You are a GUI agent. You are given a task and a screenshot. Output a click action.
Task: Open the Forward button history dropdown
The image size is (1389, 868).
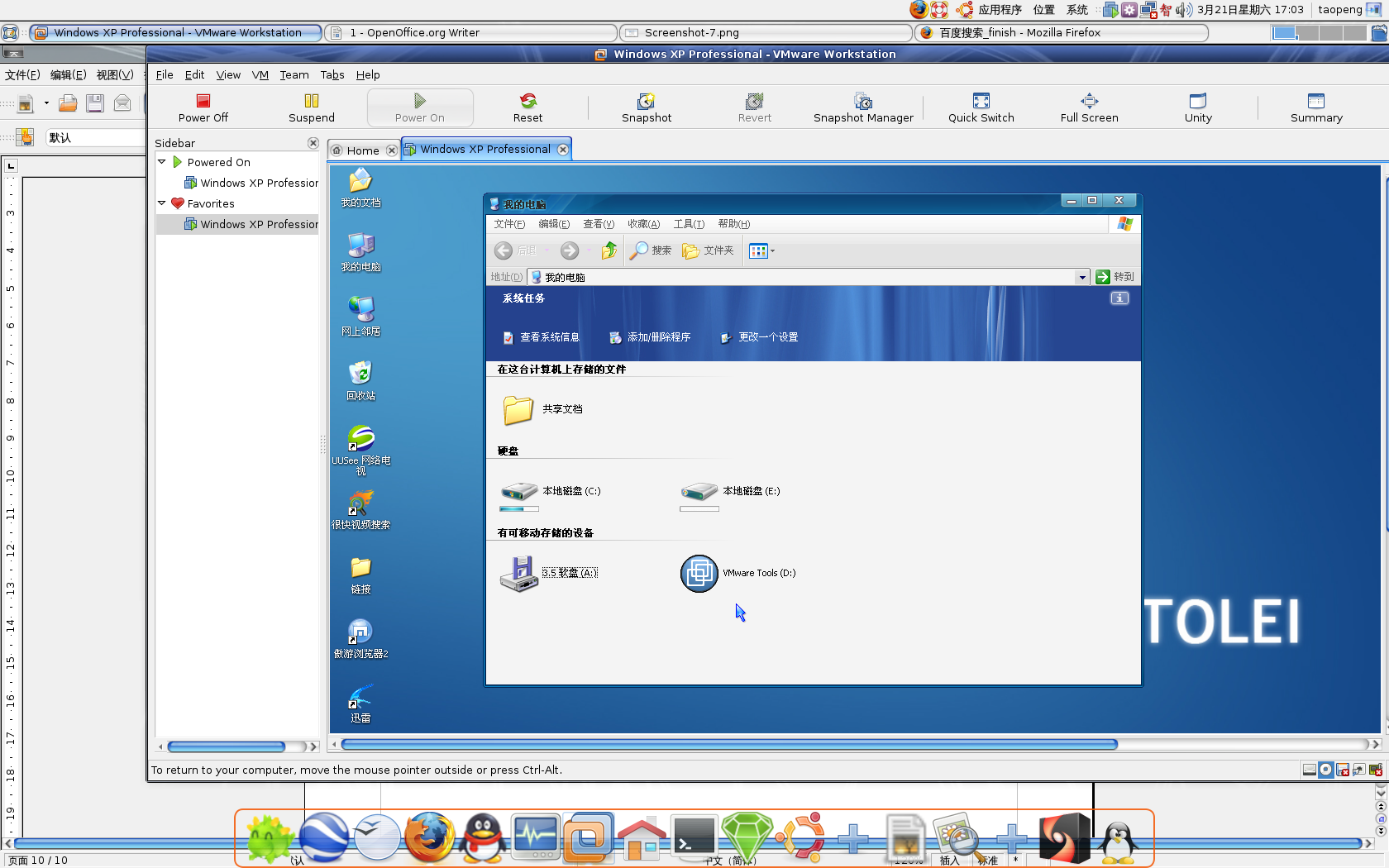[x=589, y=250]
